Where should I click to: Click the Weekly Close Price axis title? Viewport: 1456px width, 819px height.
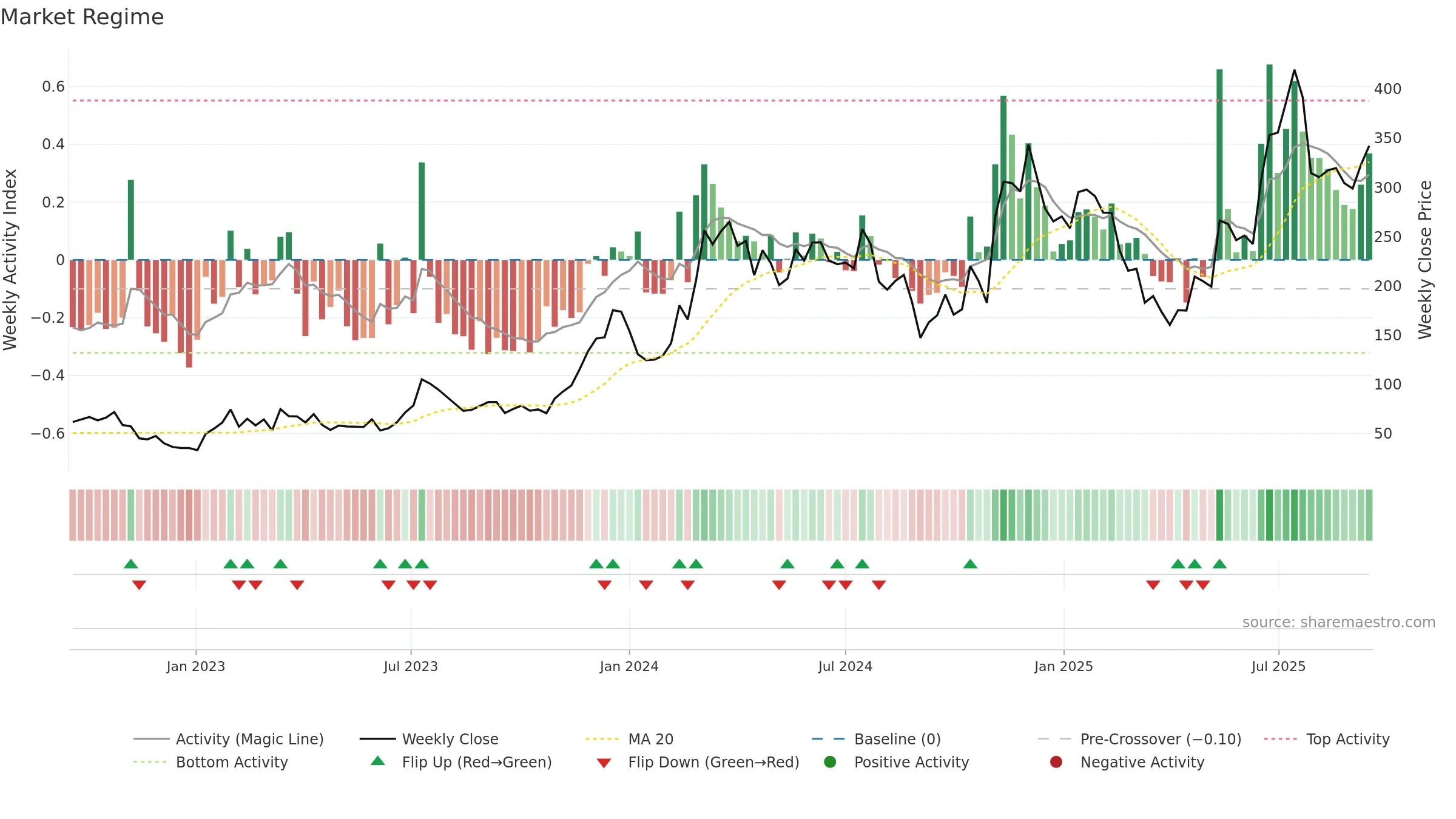[x=1425, y=260]
